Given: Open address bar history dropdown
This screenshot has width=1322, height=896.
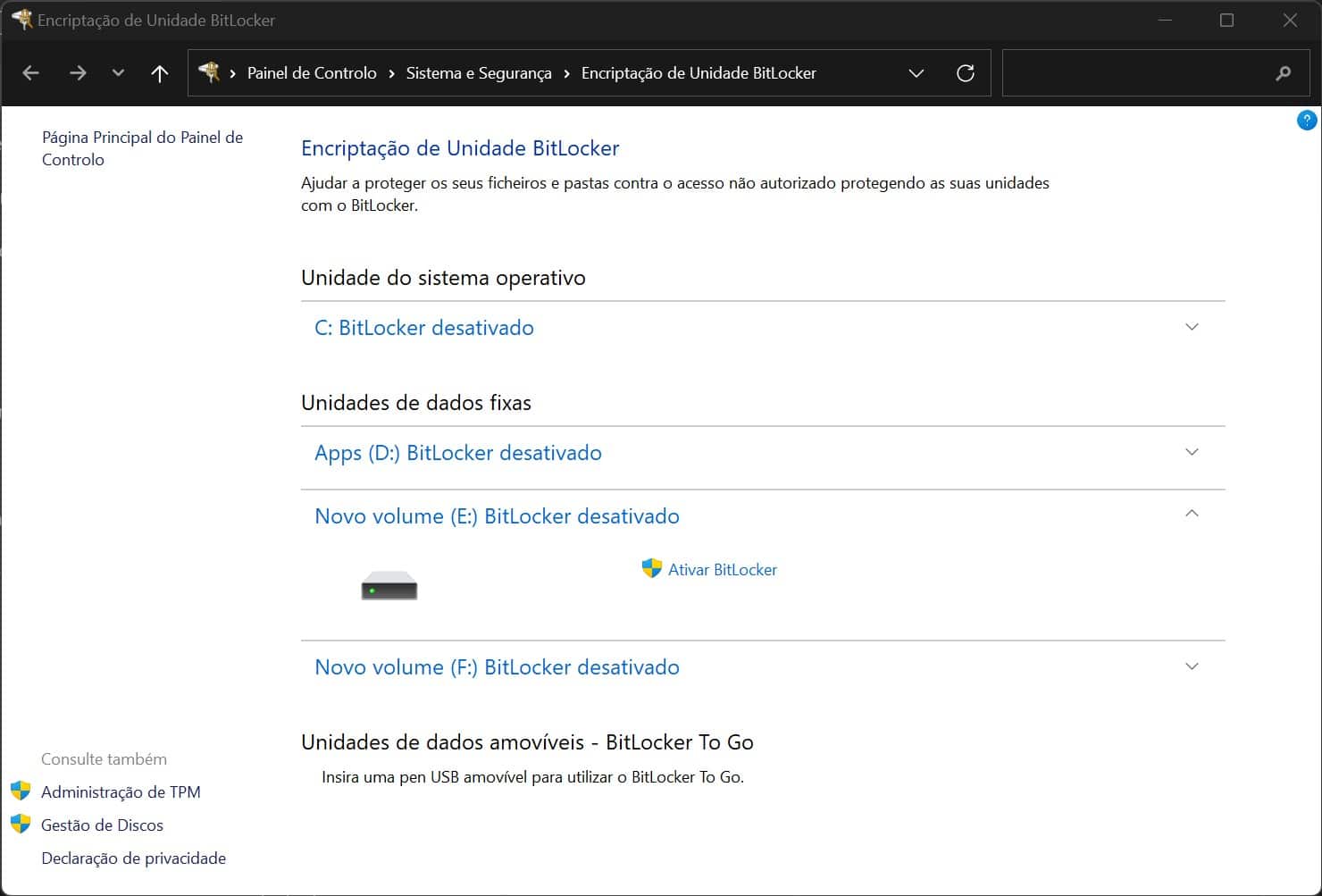Looking at the screenshot, I should pyautogui.click(x=916, y=73).
